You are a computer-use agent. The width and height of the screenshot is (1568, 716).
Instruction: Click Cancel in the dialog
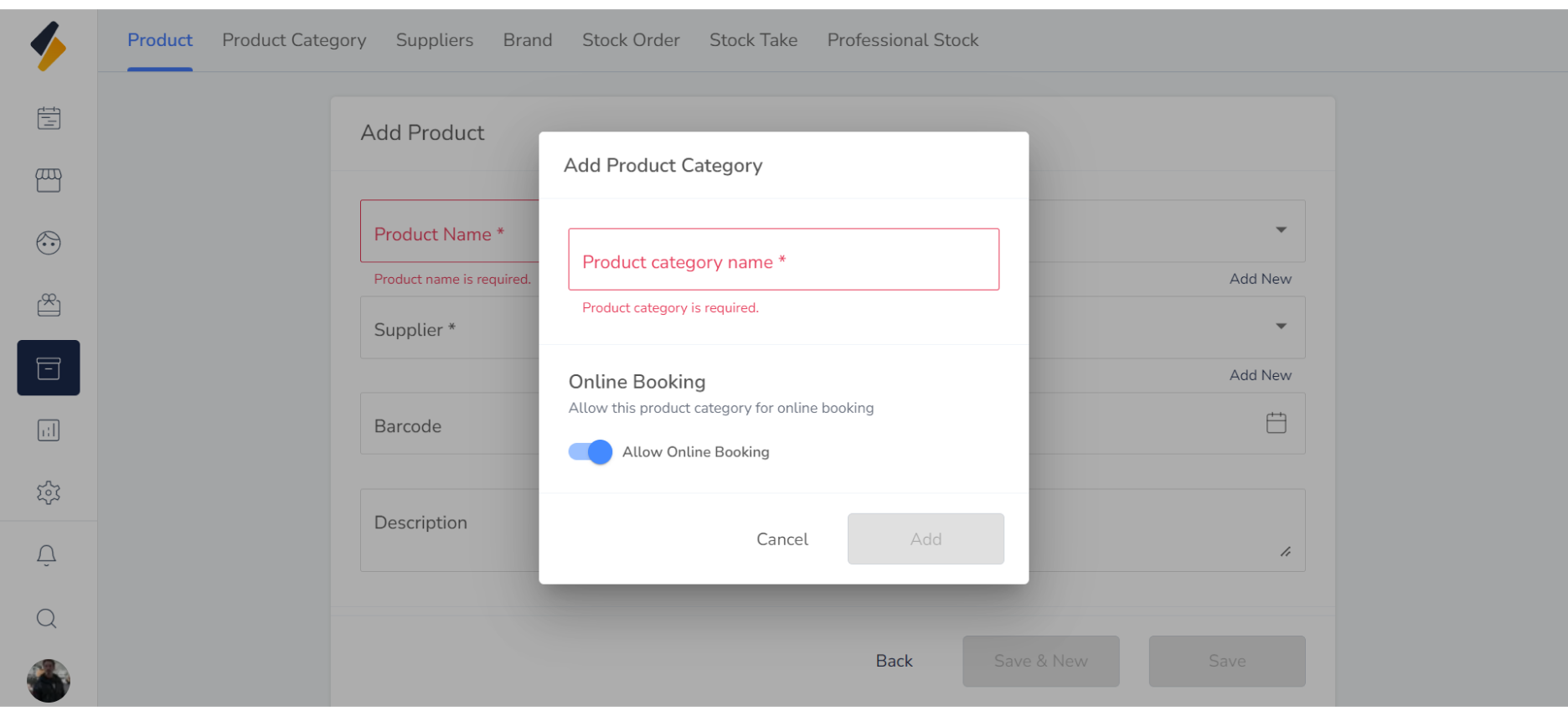click(782, 539)
